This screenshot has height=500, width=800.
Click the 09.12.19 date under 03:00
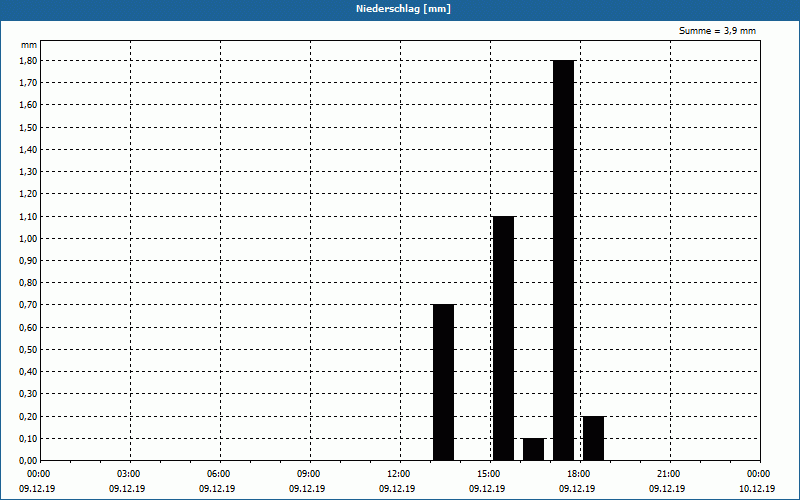point(127,489)
